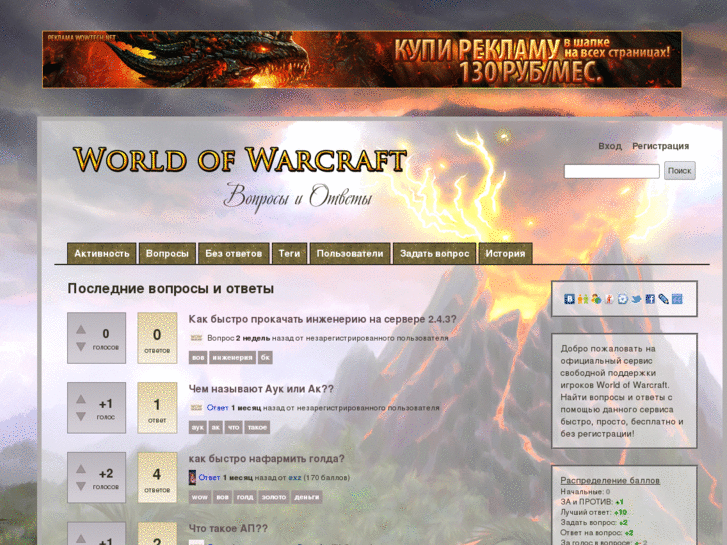The width and height of the screenshot is (727, 545).
Task: Select the 'wow' tag
Action: (200, 497)
